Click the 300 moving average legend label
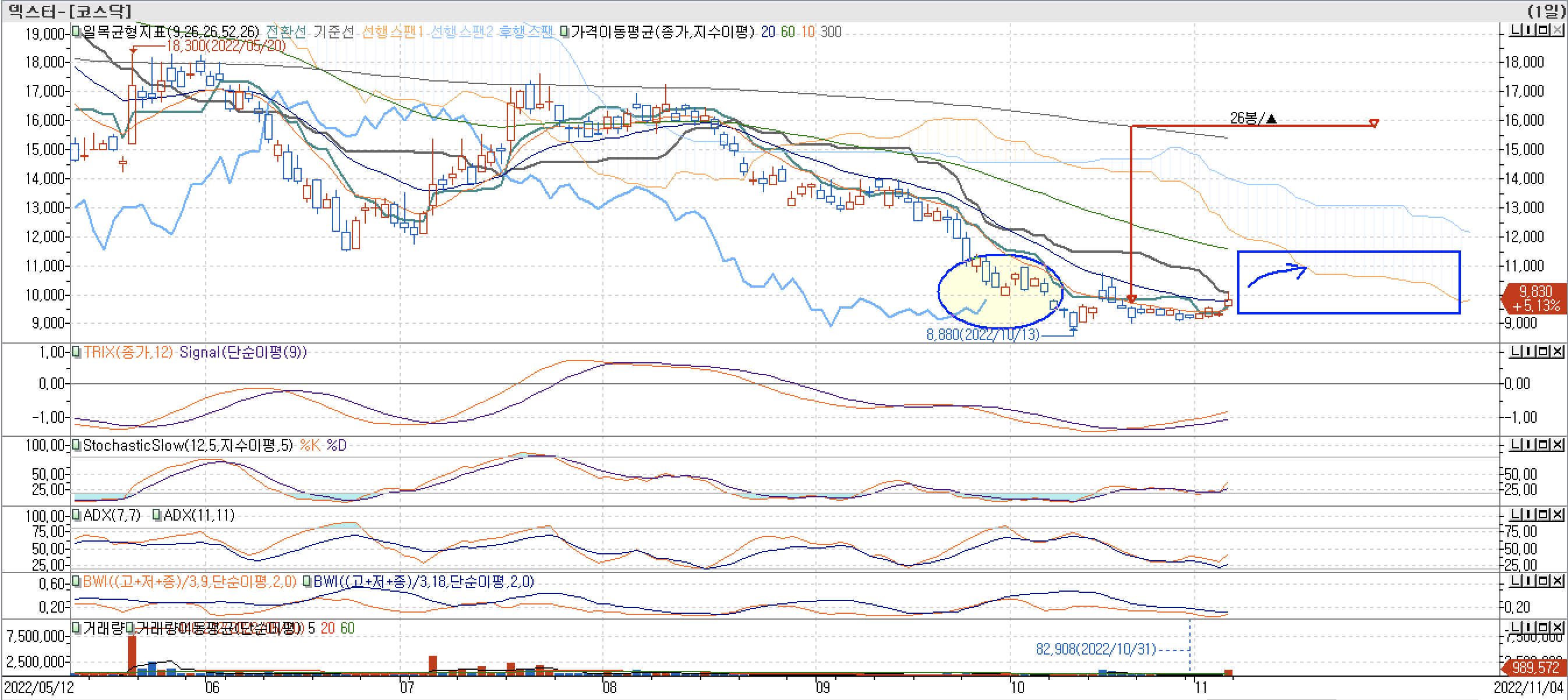 (830, 31)
